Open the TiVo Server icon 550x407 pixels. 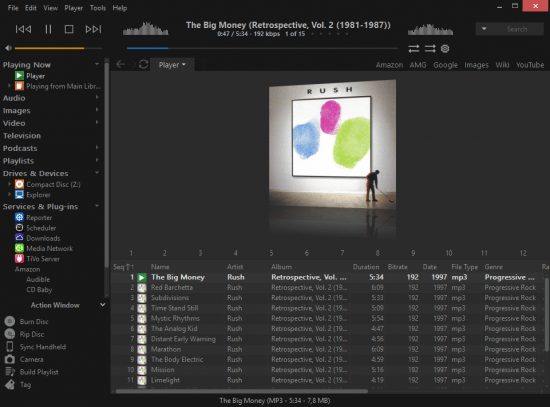pos(19,259)
